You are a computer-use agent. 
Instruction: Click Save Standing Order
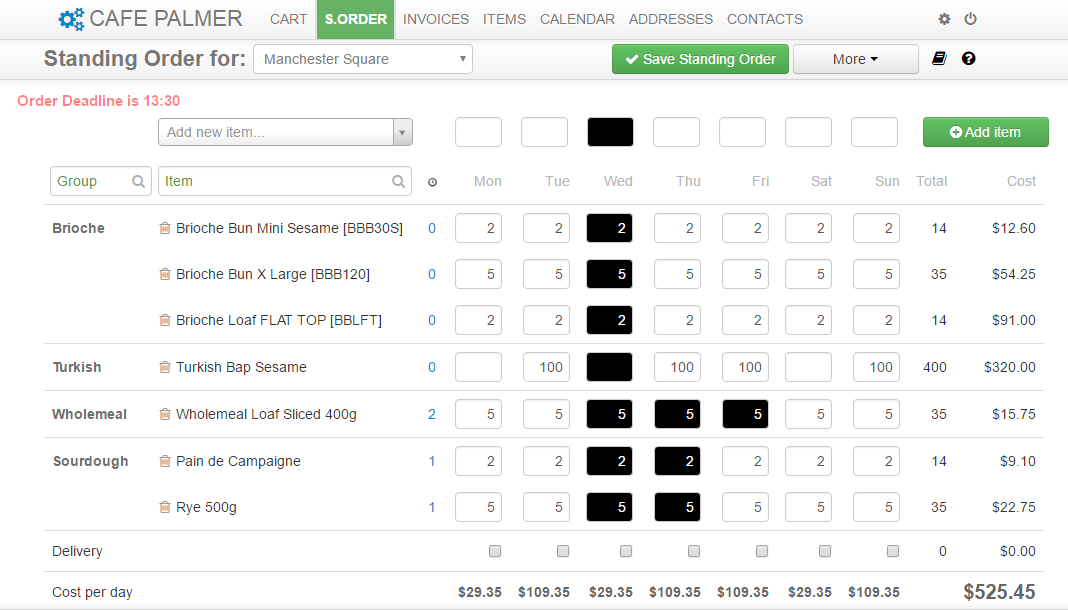[x=700, y=59]
